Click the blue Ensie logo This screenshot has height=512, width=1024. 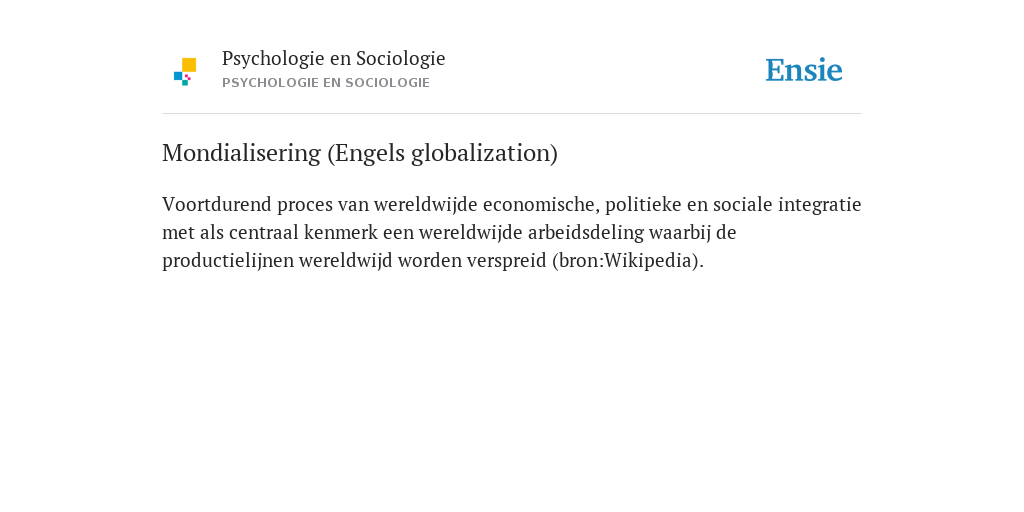click(804, 70)
